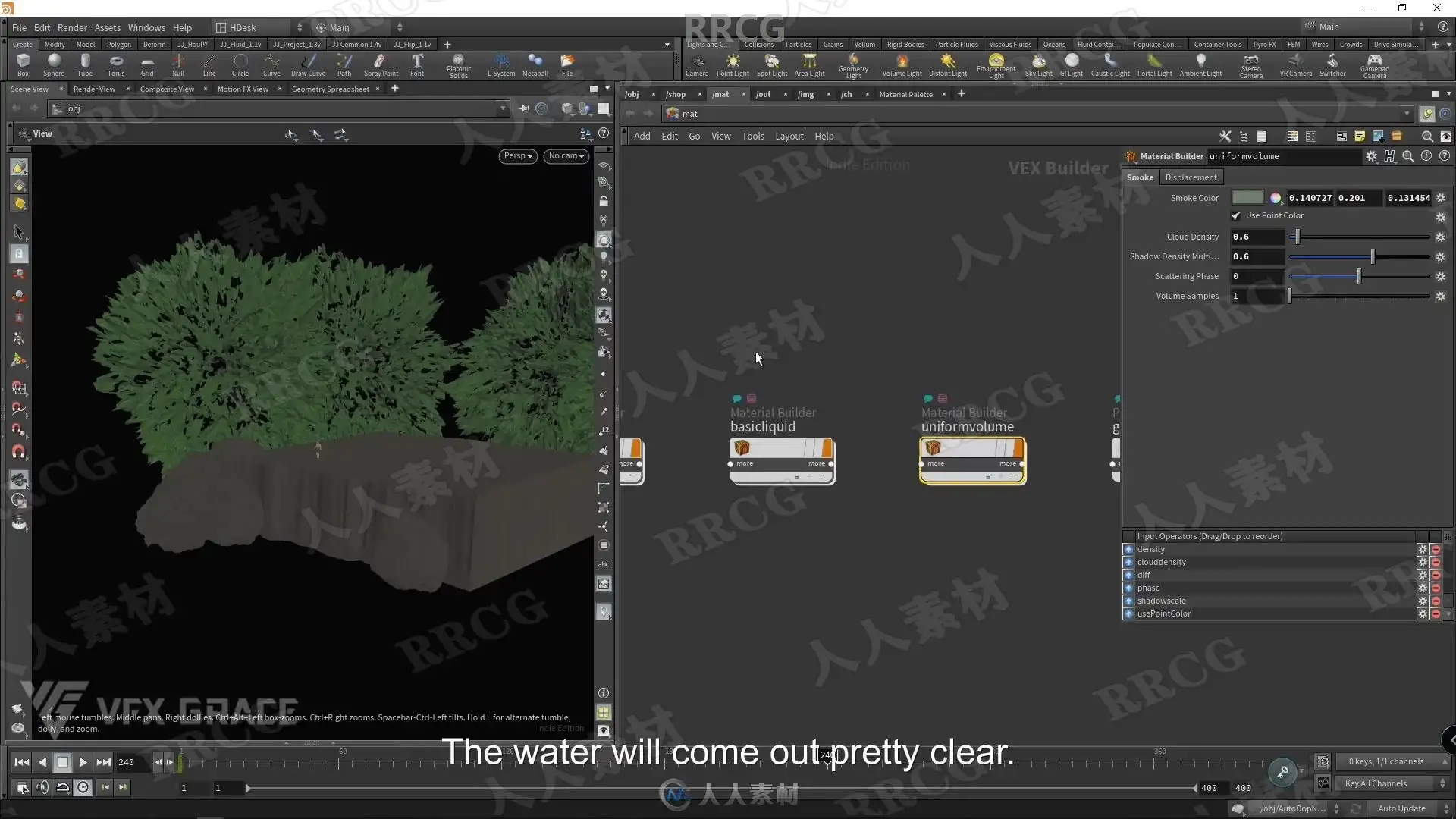Disable the clouddensity input operator
Image resolution: width=1456 pixels, height=819 pixels.
pos(1436,562)
